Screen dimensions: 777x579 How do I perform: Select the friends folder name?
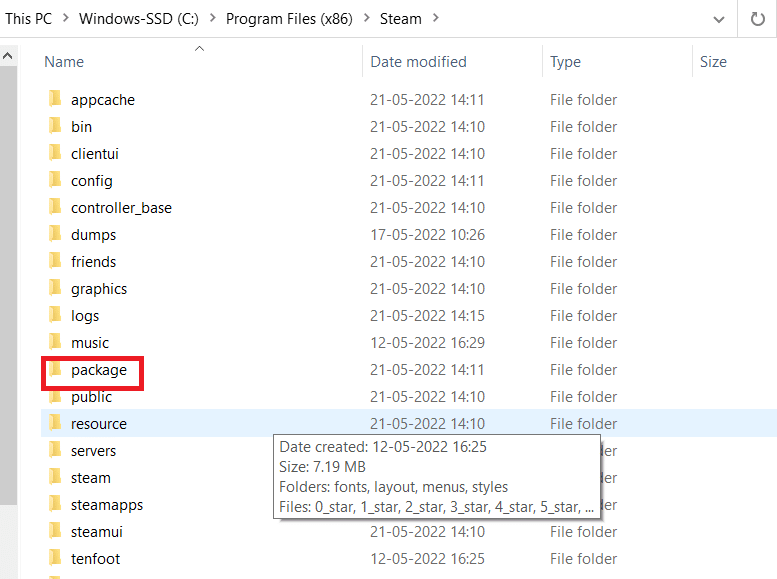click(x=93, y=262)
